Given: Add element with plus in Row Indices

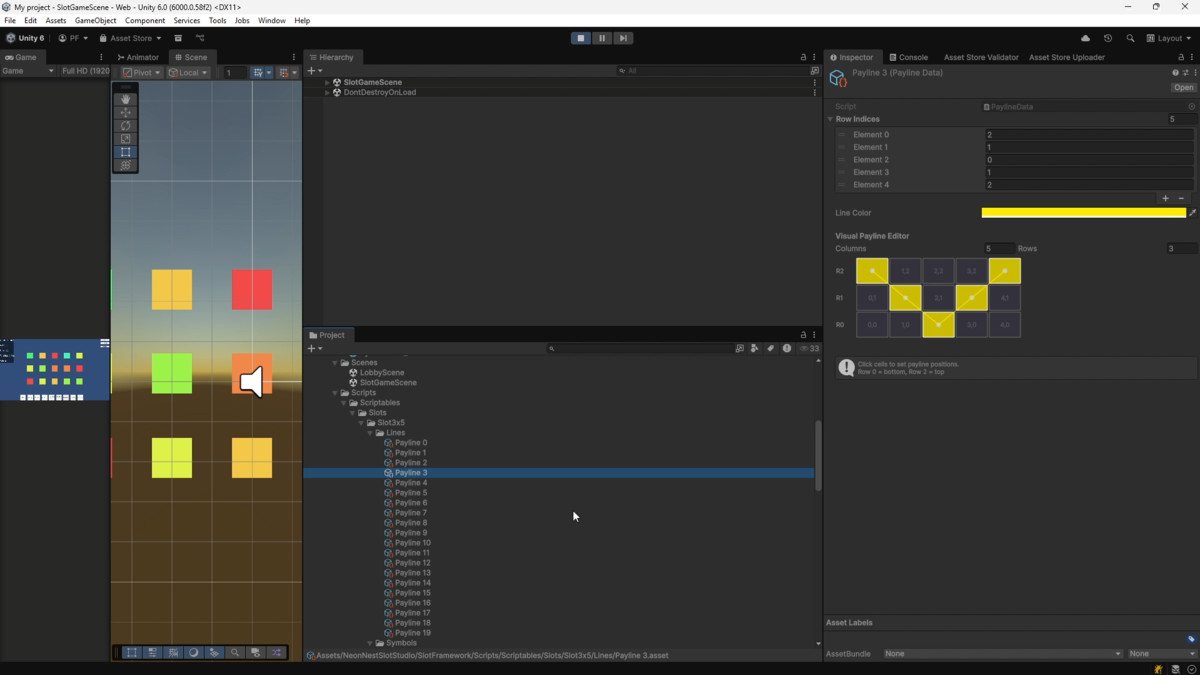Looking at the screenshot, I should (1165, 198).
